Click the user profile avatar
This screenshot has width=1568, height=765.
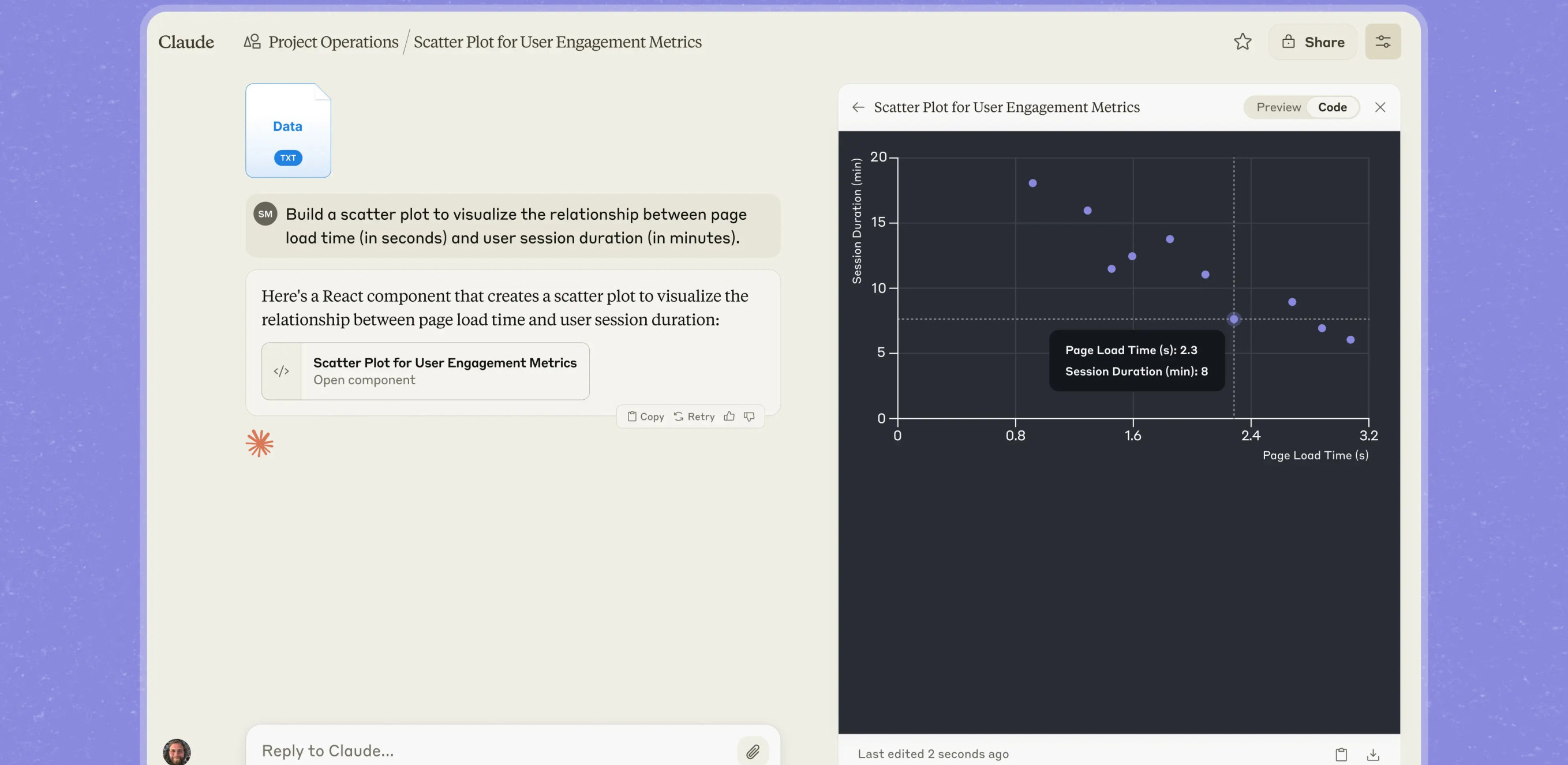click(177, 752)
